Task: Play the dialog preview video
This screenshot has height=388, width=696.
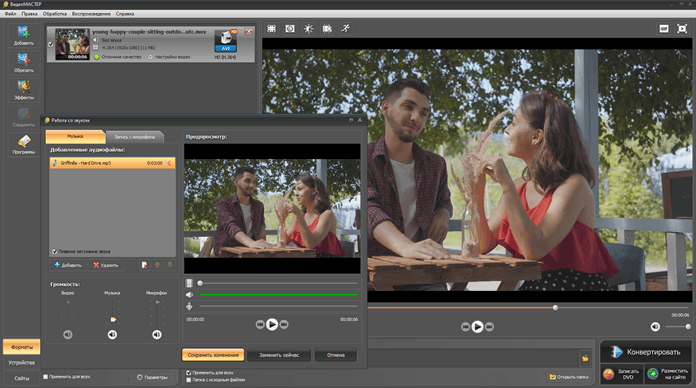Action: [272, 325]
